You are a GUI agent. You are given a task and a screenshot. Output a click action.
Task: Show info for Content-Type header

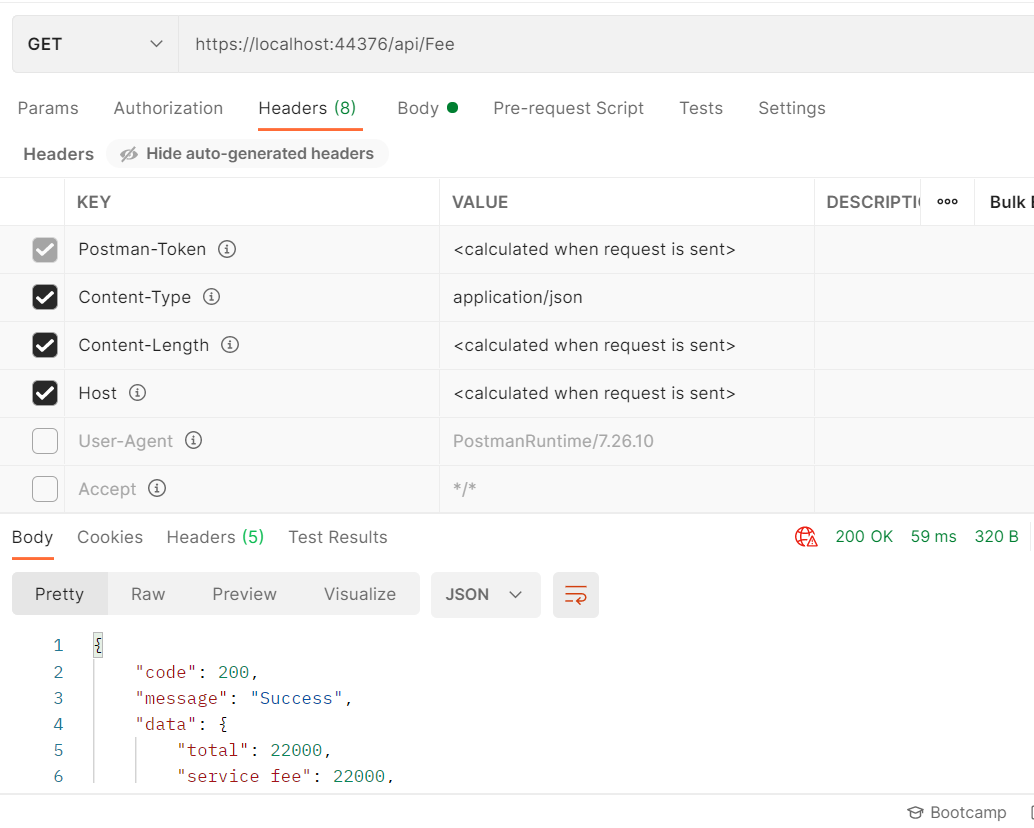(x=211, y=297)
